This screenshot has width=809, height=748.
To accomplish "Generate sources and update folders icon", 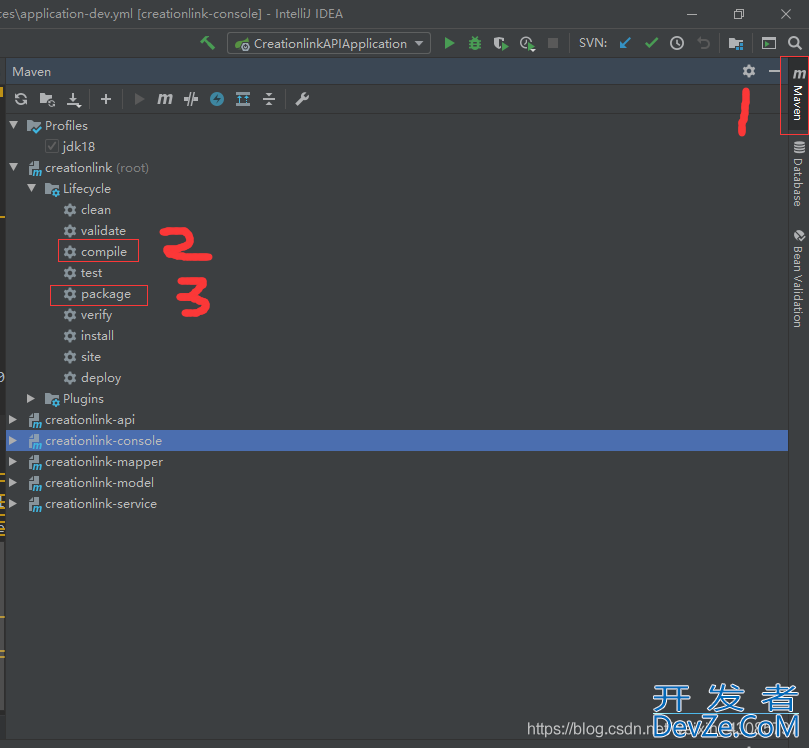I will point(47,99).
